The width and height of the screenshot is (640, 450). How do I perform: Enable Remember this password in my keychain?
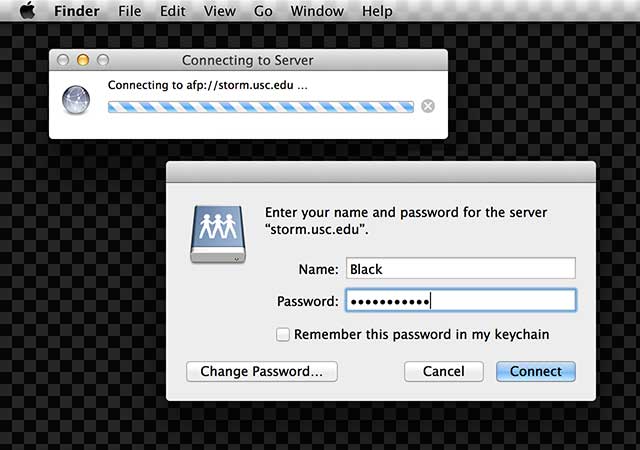click(x=284, y=334)
